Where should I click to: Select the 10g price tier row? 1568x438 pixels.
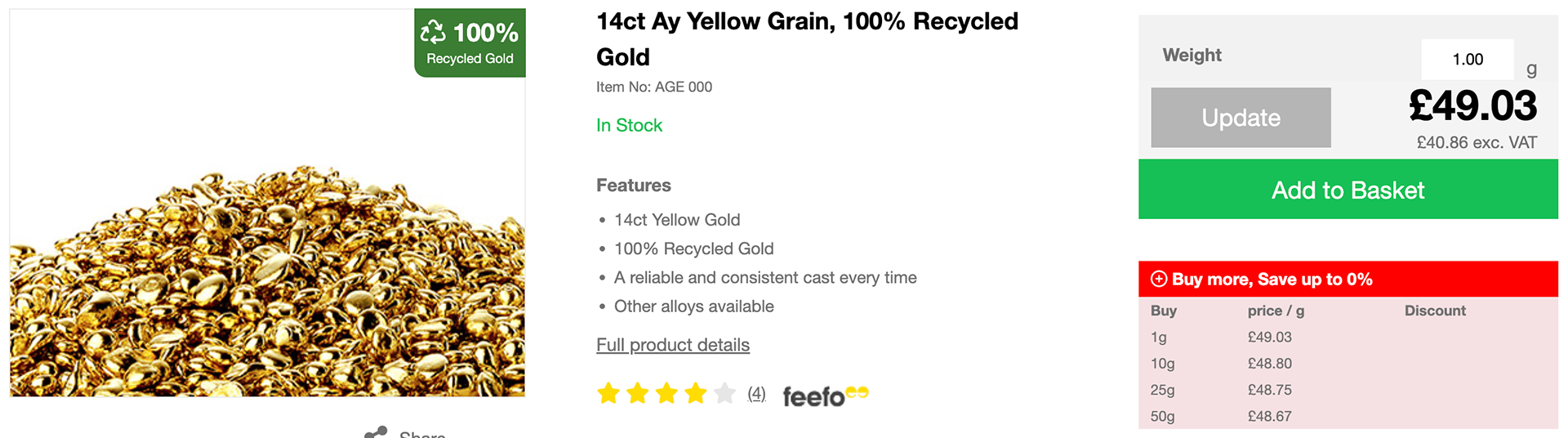(1348, 364)
